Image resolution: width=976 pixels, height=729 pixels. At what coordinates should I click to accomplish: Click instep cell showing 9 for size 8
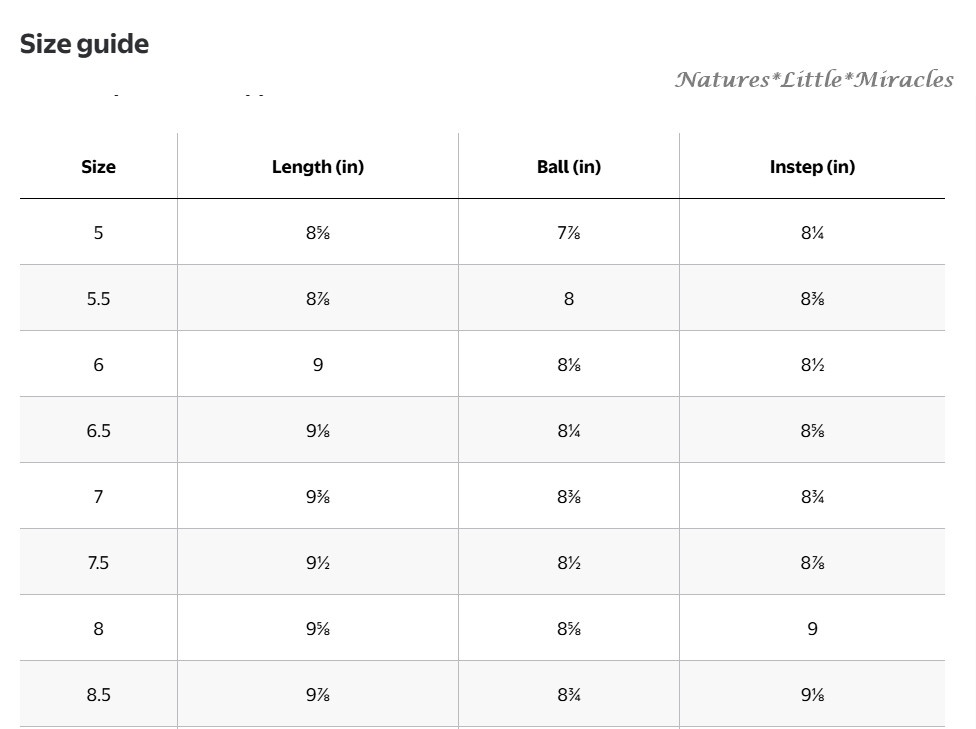[x=812, y=629]
